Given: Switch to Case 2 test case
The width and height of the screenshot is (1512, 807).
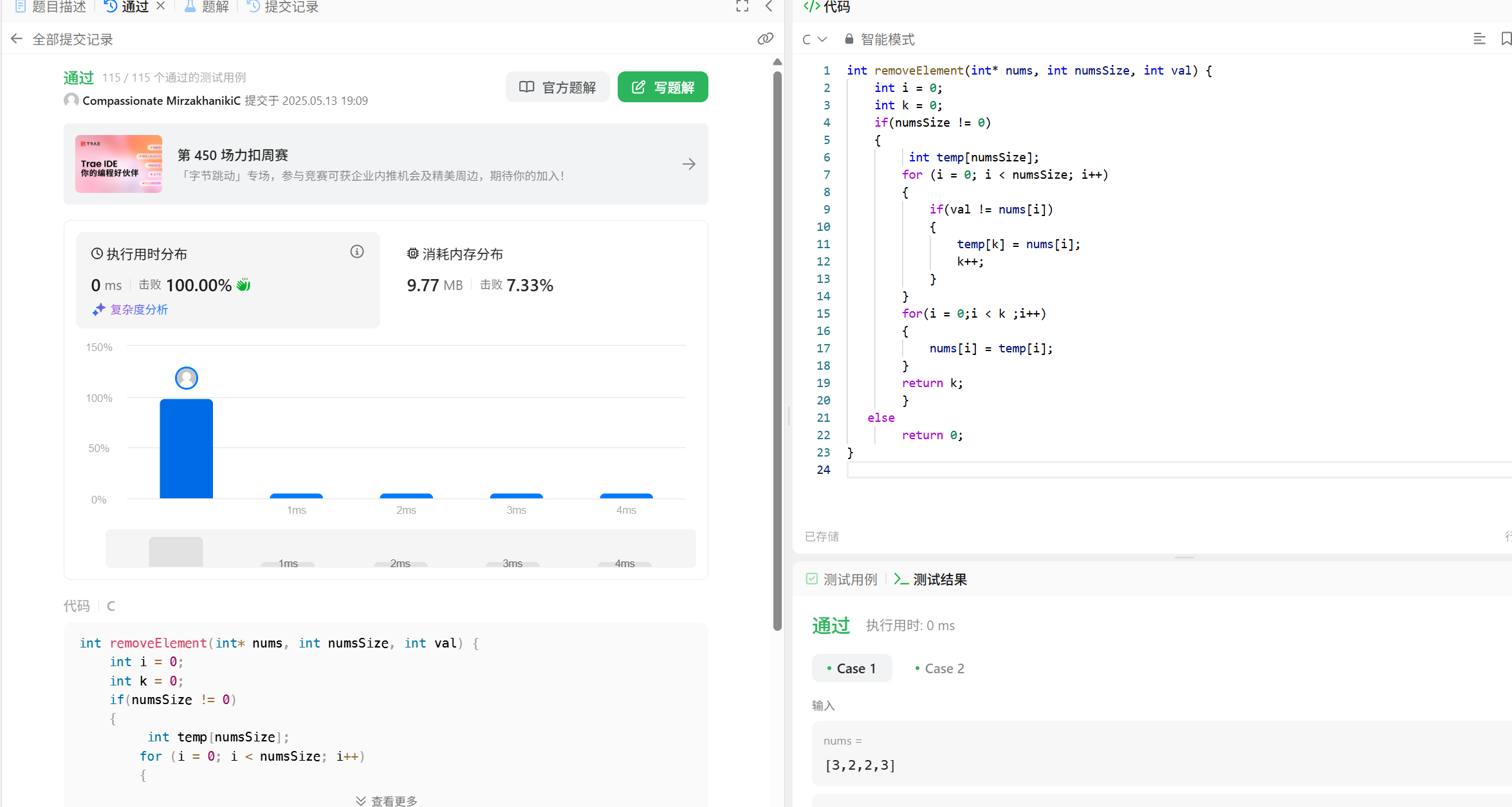Looking at the screenshot, I should tap(939, 669).
